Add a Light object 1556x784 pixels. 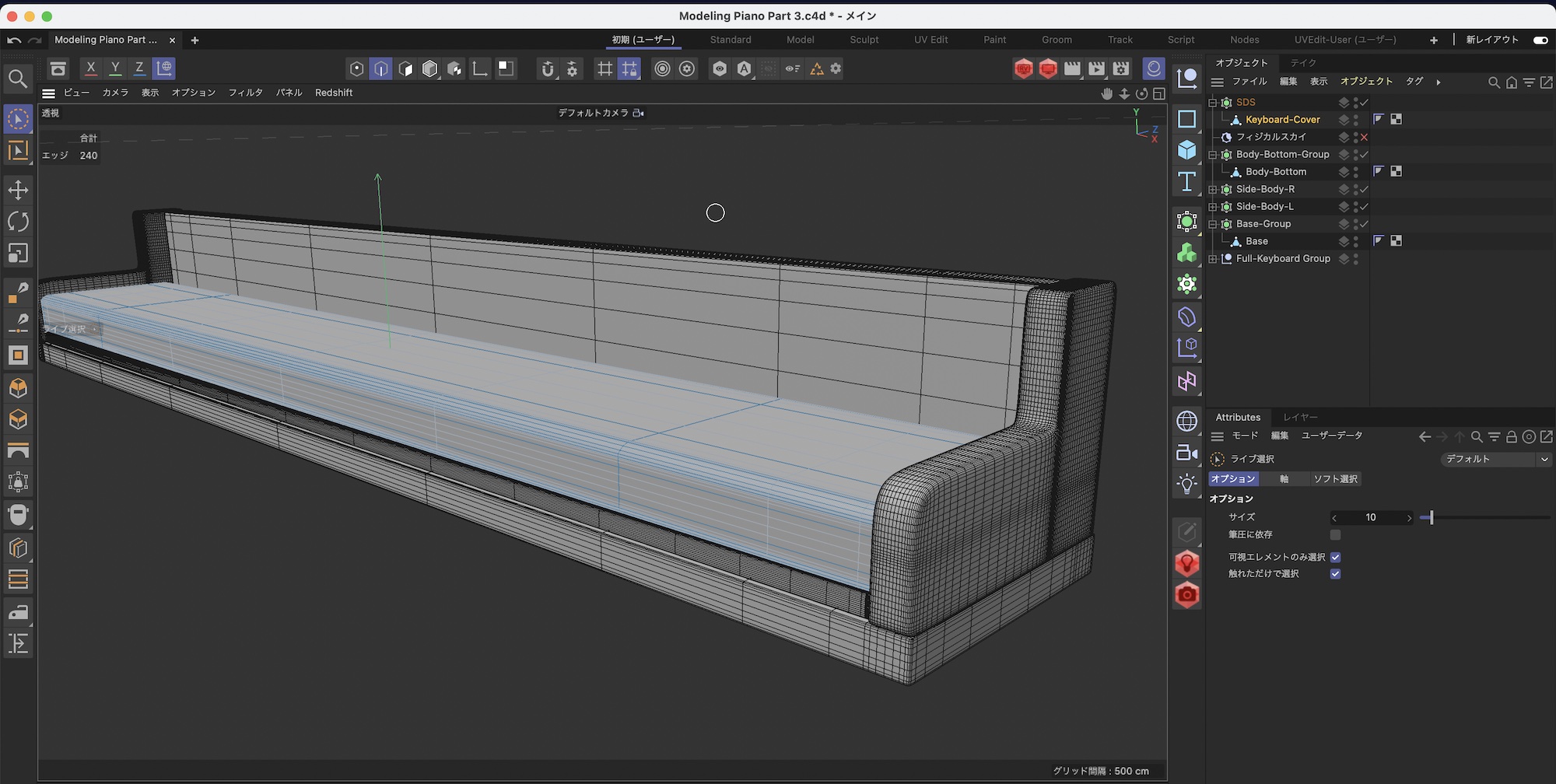tap(1186, 484)
